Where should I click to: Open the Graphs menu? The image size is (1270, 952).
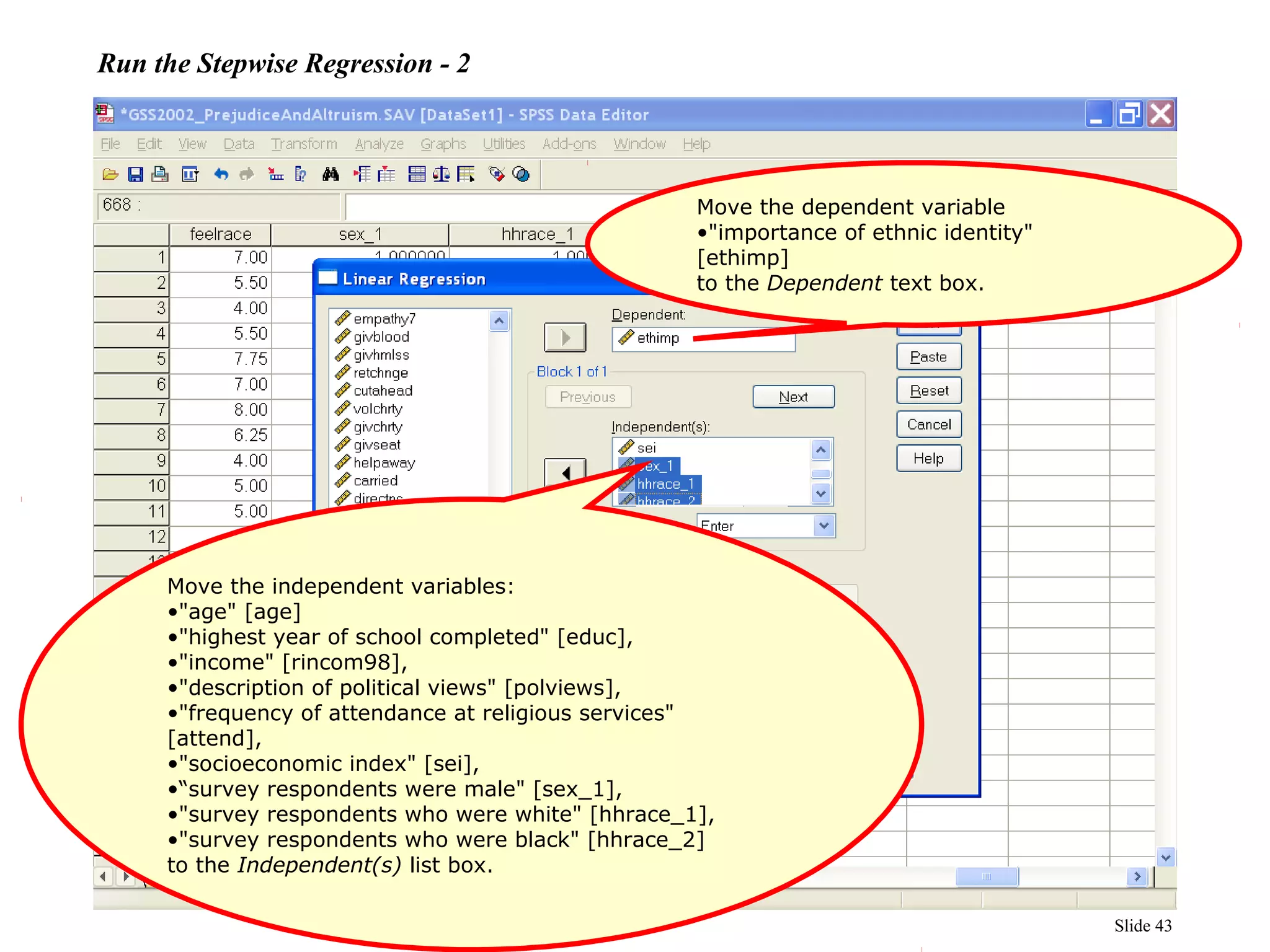click(443, 144)
